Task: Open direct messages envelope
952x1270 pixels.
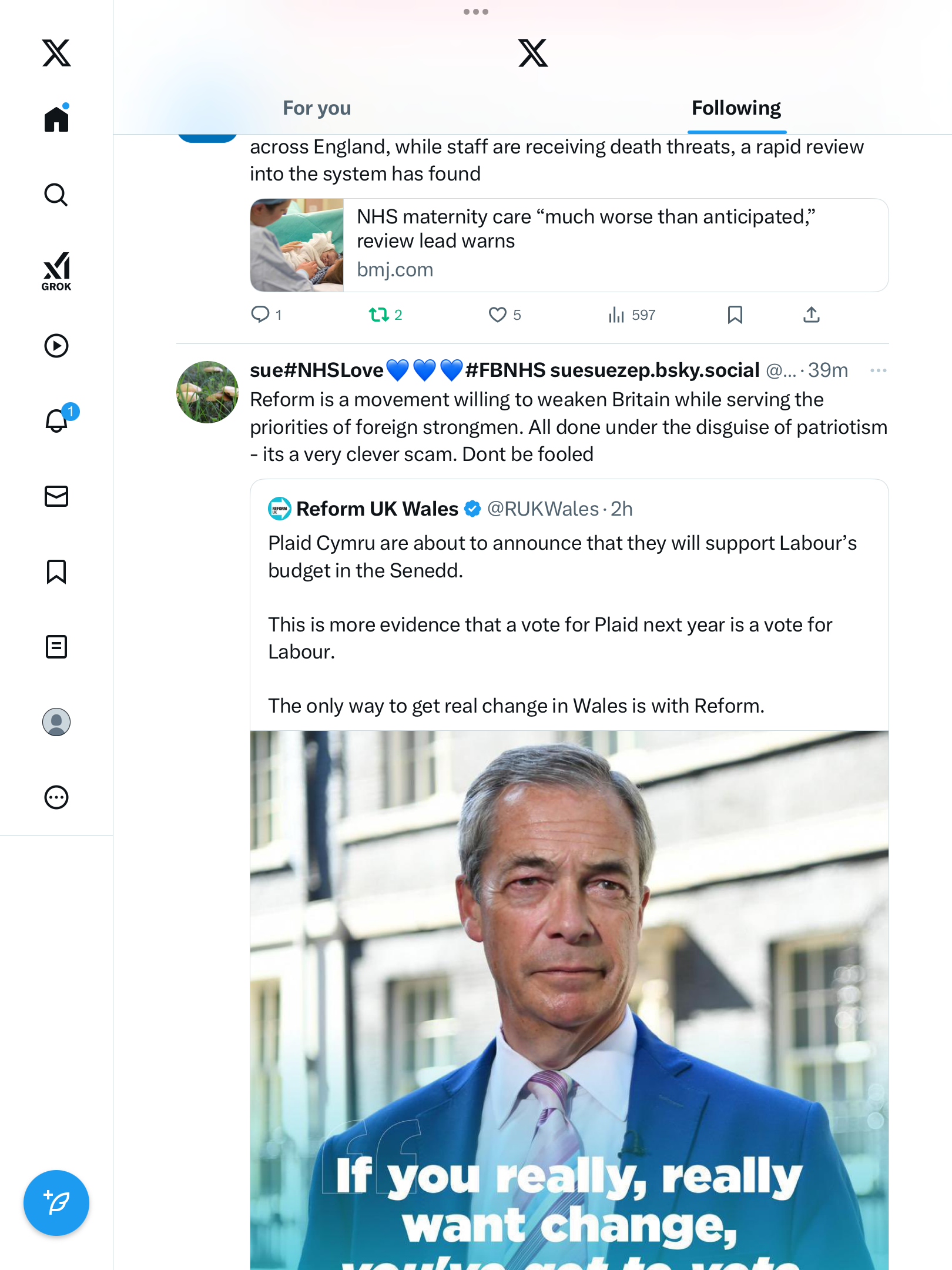Action: pos(56,496)
